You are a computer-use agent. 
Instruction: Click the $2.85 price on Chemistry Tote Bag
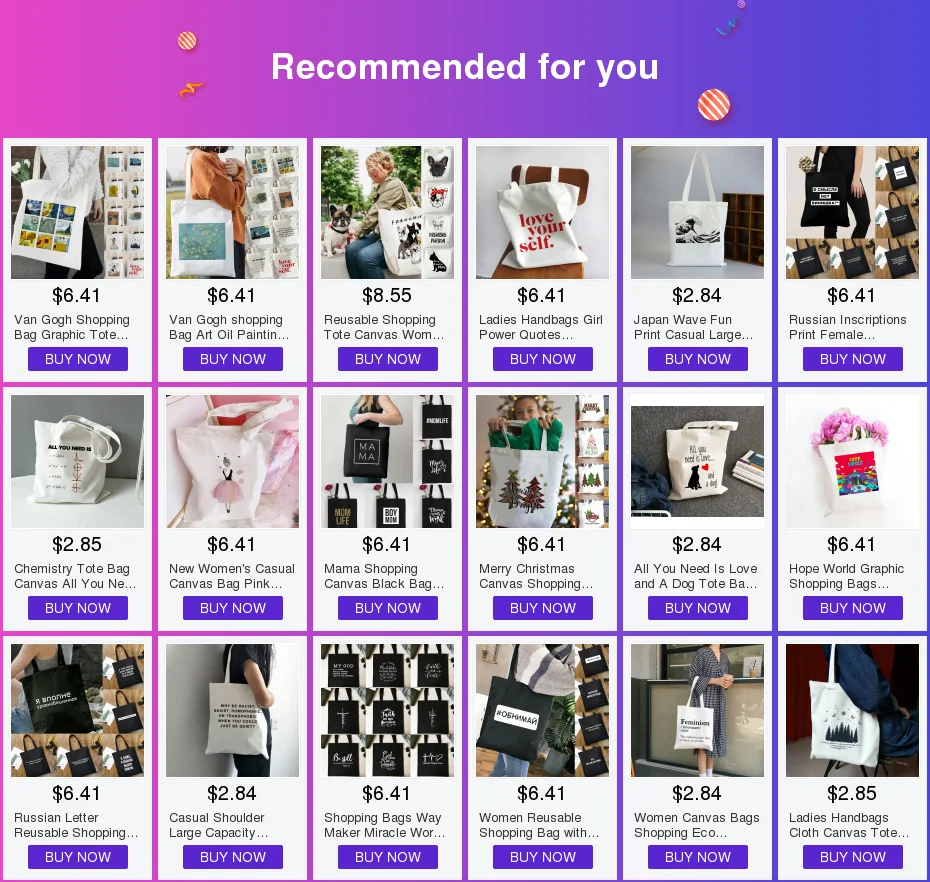pyautogui.click(x=77, y=545)
